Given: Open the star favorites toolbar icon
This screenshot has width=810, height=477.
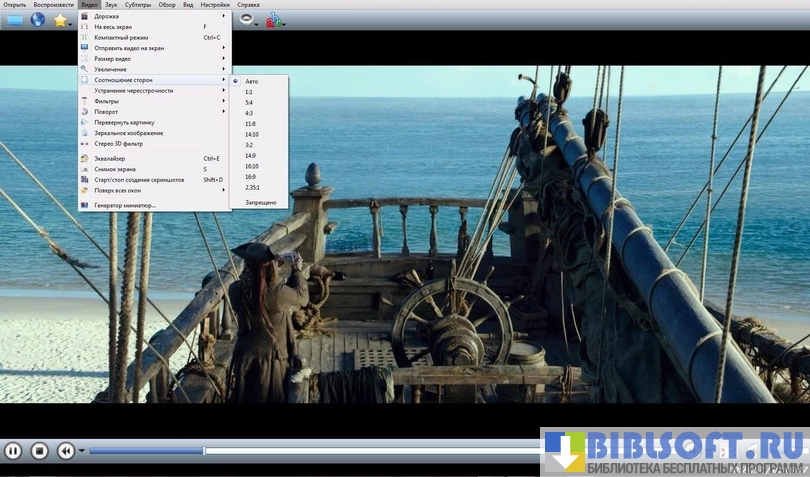Looking at the screenshot, I should tap(61, 20).
